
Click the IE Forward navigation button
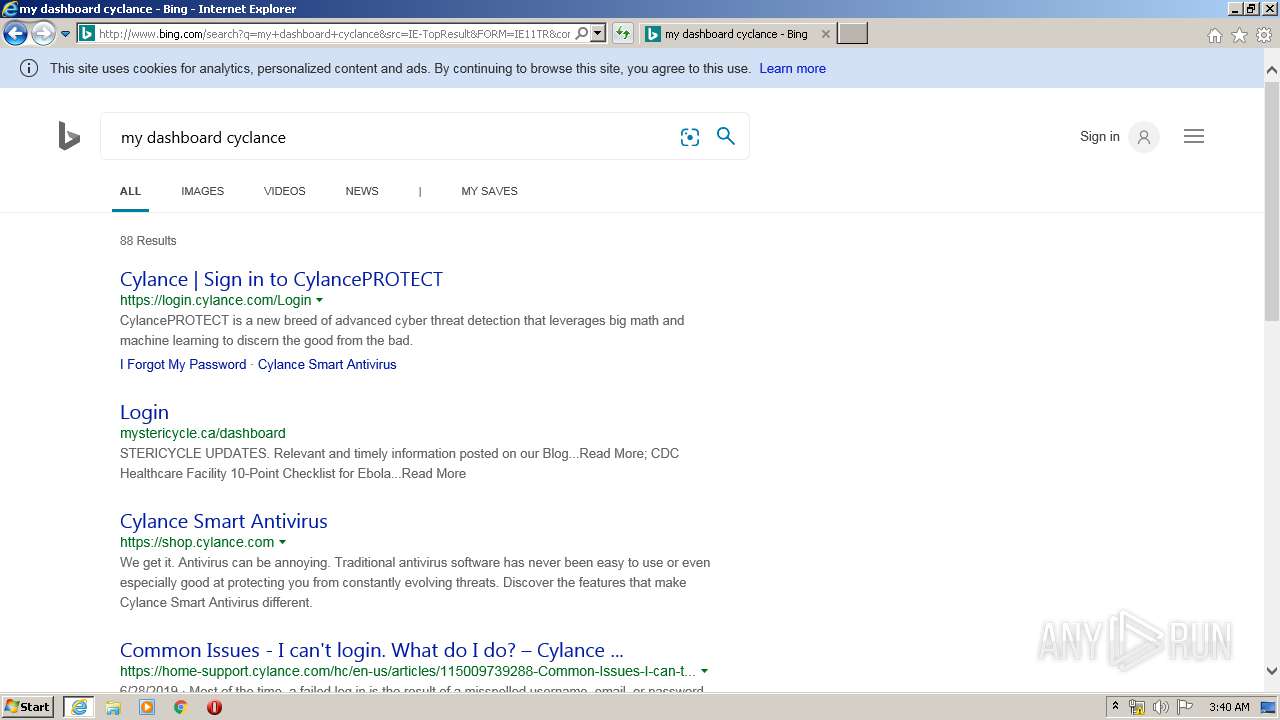[42, 34]
